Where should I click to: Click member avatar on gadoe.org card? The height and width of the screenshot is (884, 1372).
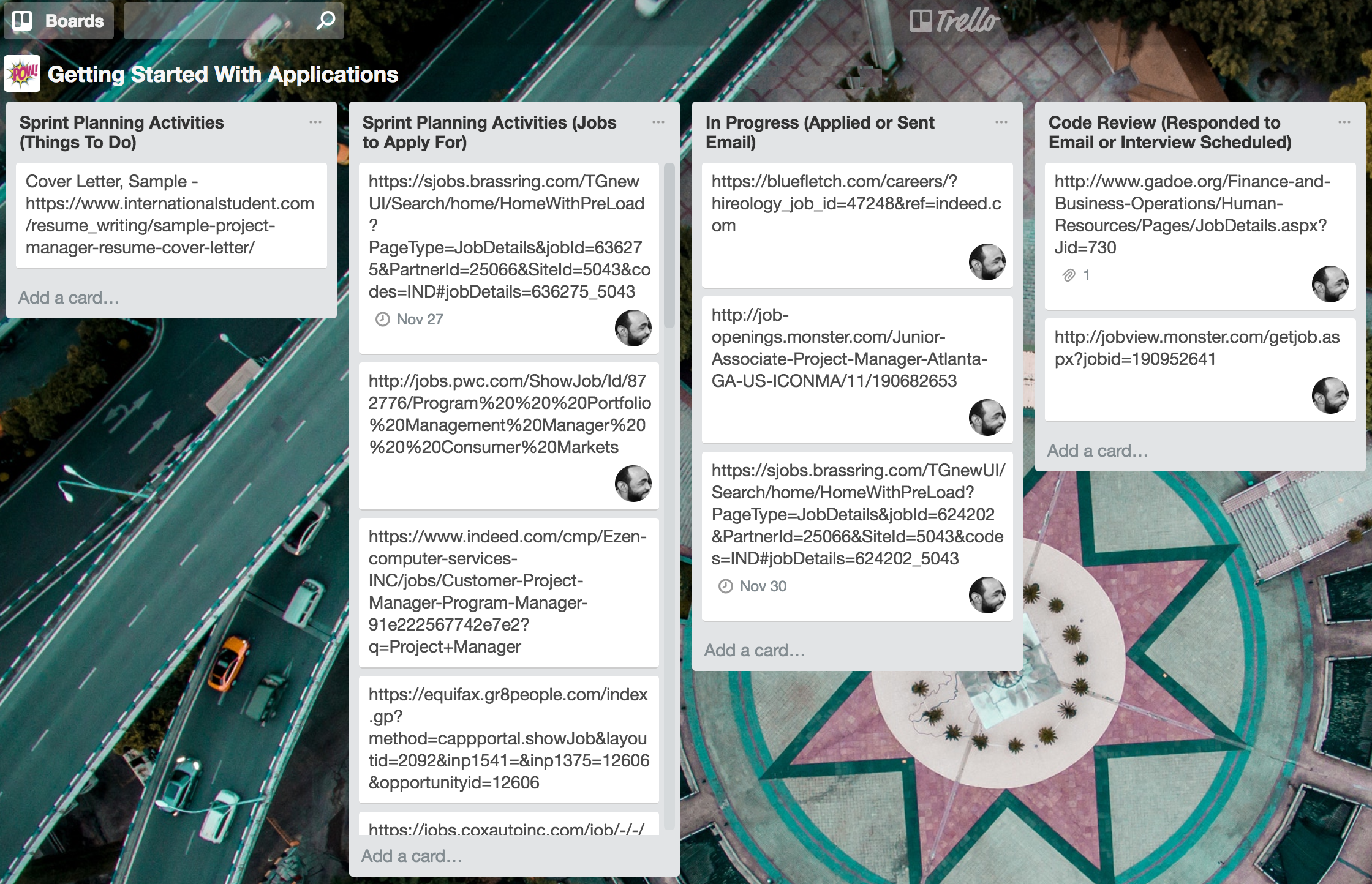click(1330, 284)
